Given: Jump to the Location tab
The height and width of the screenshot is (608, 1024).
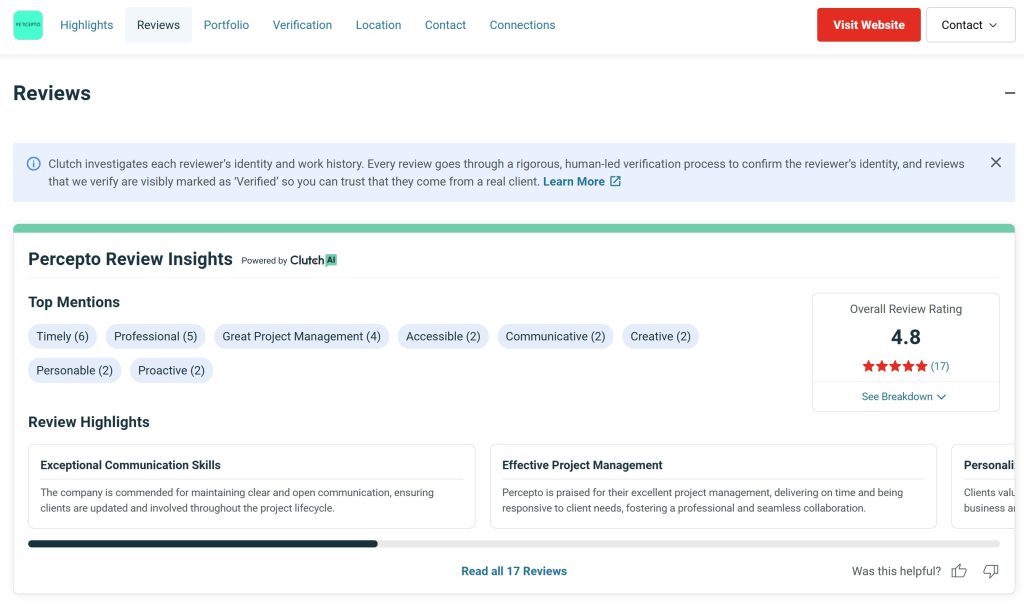Looking at the screenshot, I should [378, 25].
